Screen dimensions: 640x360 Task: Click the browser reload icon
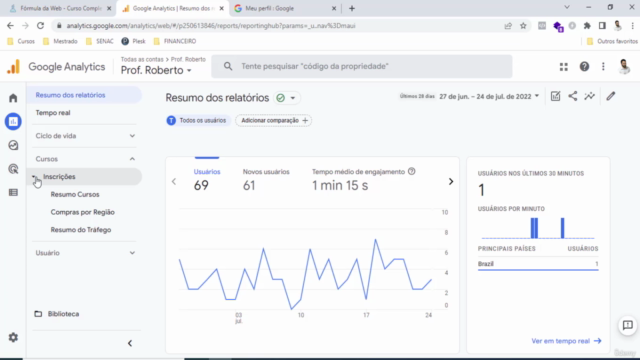[x=40, y=26]
